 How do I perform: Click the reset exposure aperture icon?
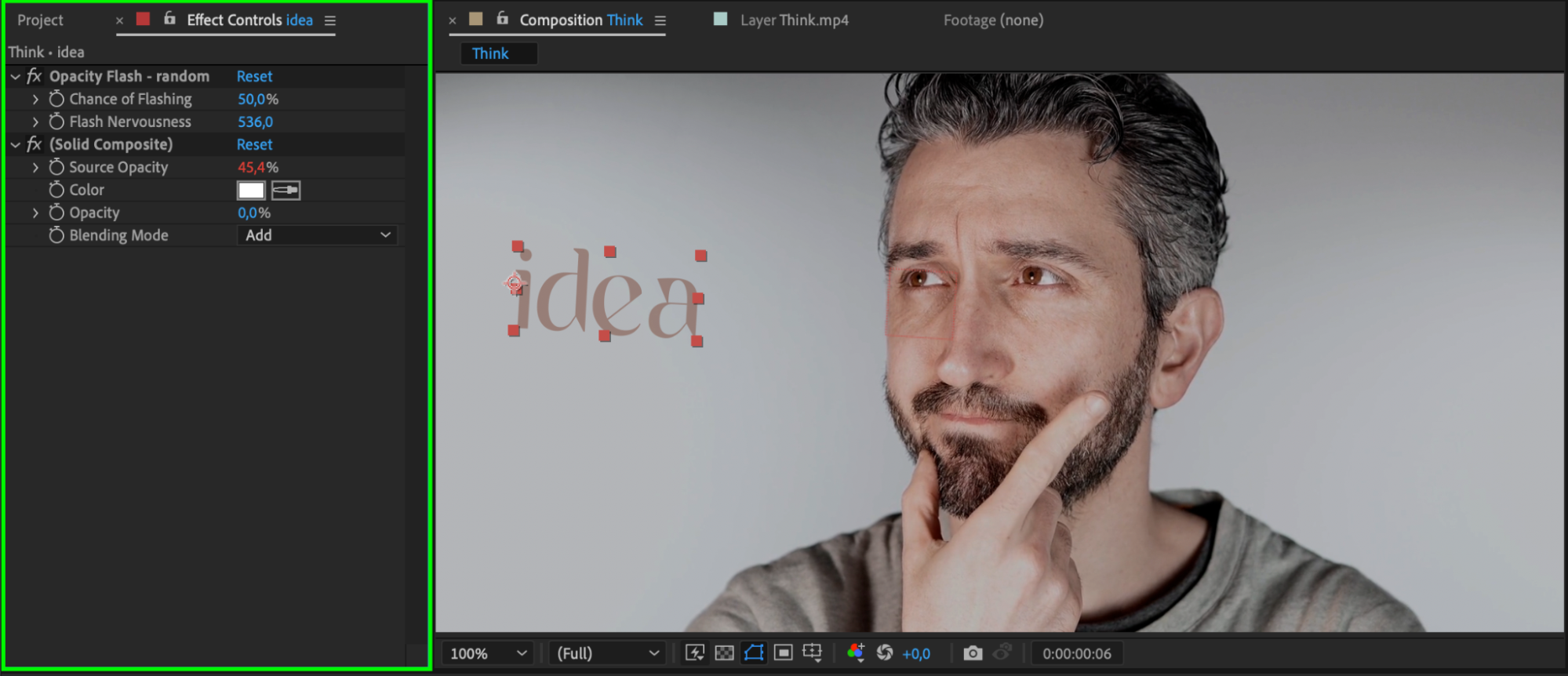coord(885,653)
